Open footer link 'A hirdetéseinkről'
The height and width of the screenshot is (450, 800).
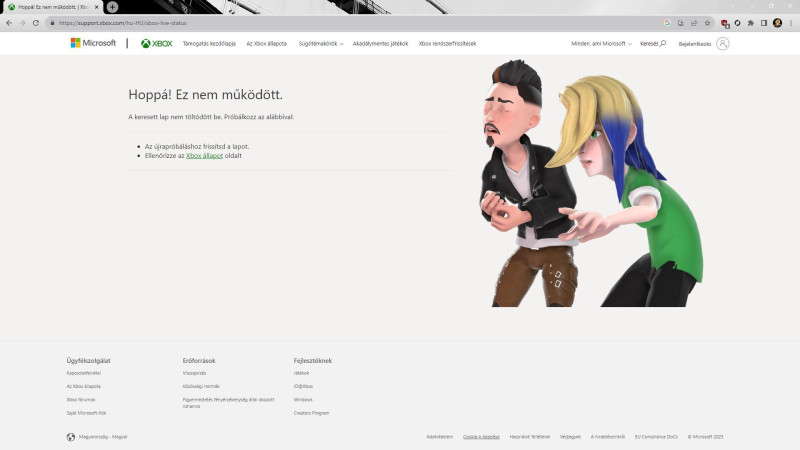click(608, 437)
